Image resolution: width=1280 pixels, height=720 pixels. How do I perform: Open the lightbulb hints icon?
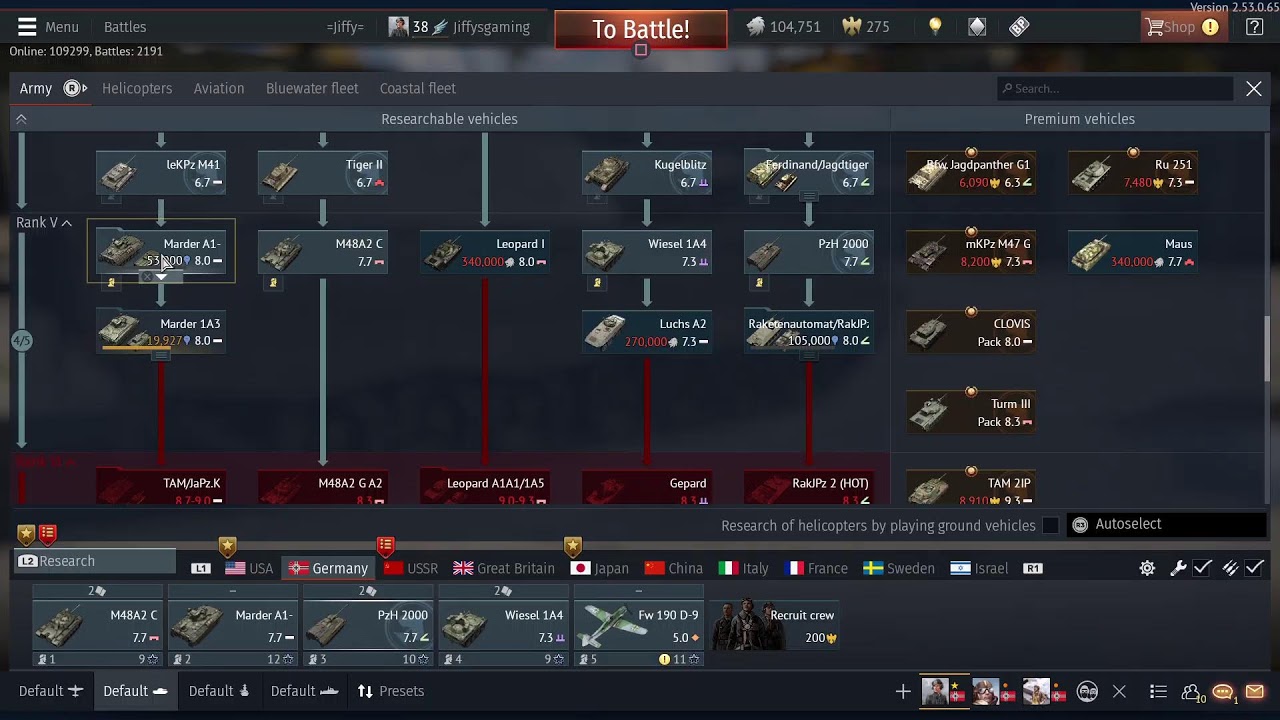(935, 27)
